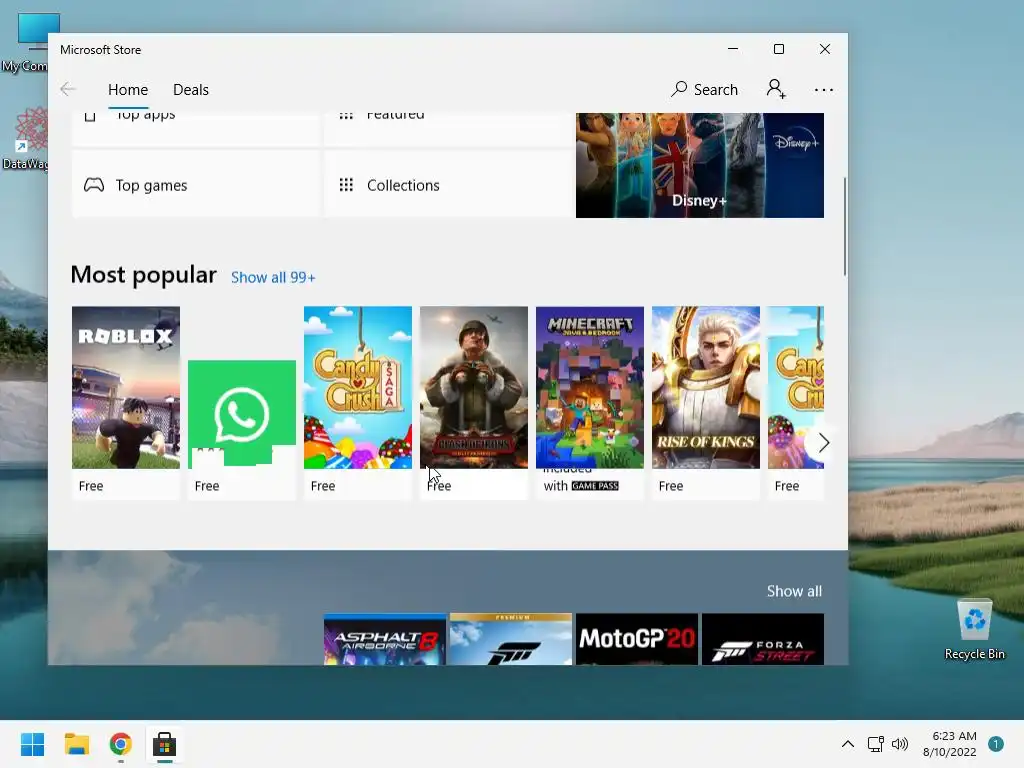1024x768 pixels.
Task: Click the Game Pass badge under Minecraft
Action: 594,486
